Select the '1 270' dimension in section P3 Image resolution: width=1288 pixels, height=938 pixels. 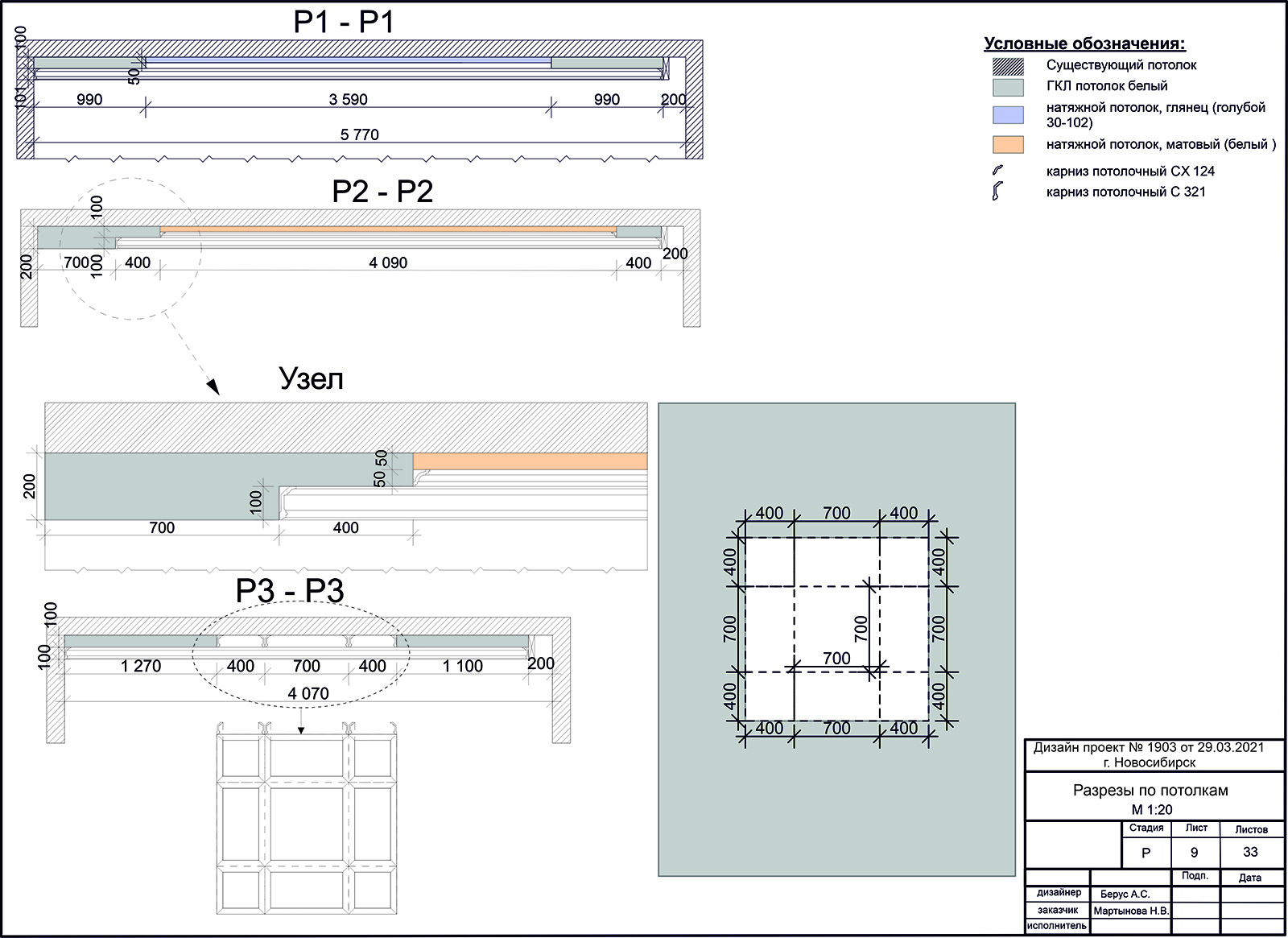click(x=141, y=666)
